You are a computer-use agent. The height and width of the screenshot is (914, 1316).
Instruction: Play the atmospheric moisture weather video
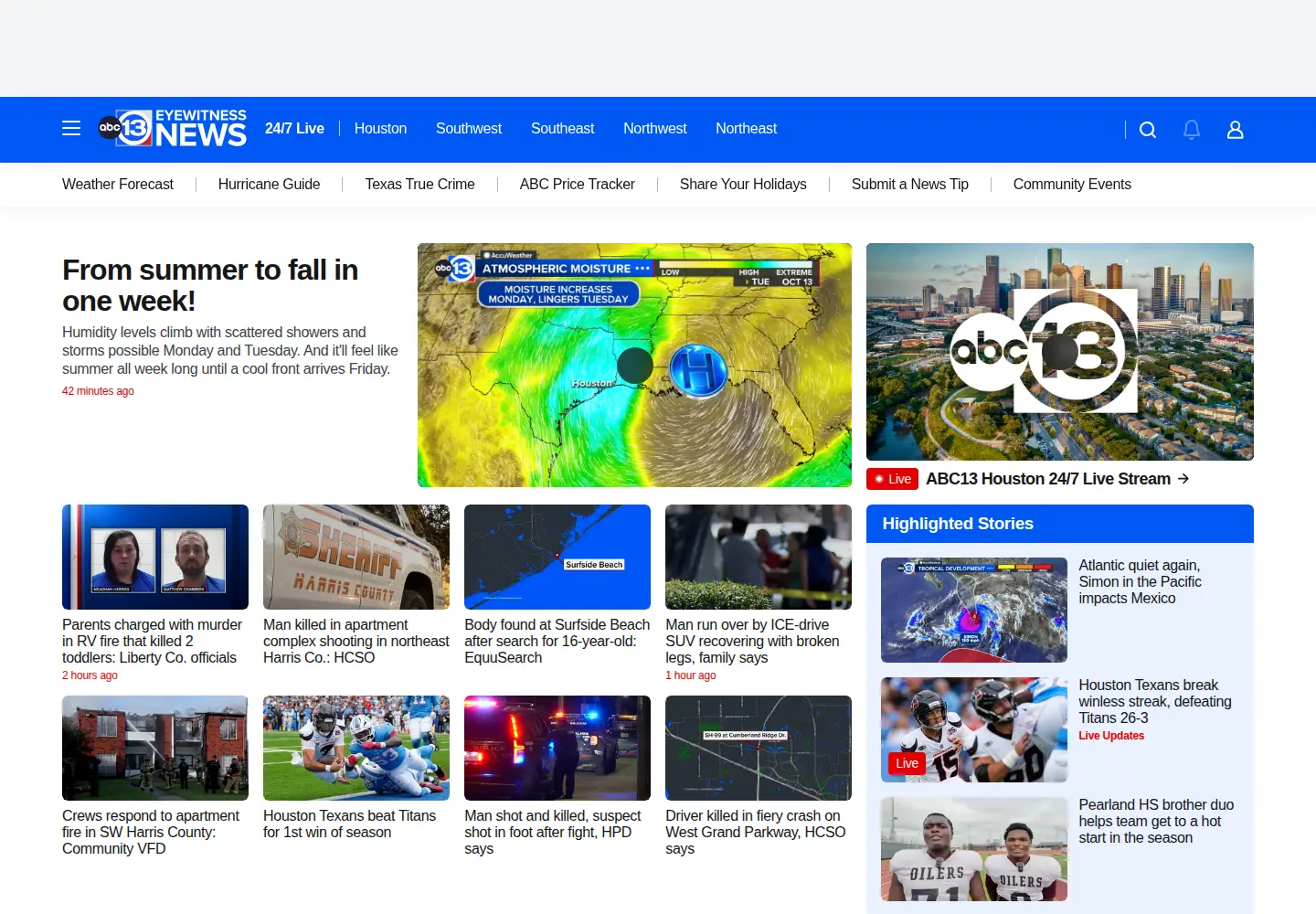[x=634, y=366]
